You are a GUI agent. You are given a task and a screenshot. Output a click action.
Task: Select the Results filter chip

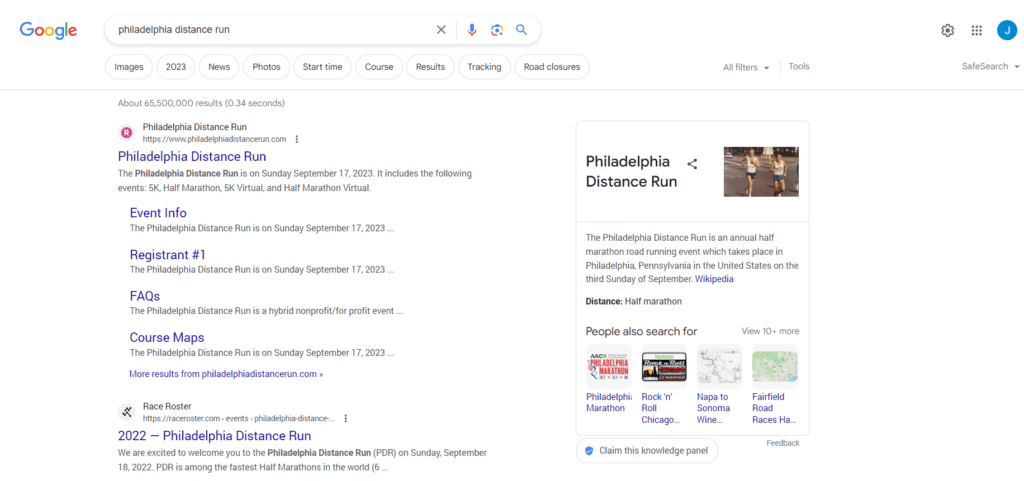(x=430, y=67)
